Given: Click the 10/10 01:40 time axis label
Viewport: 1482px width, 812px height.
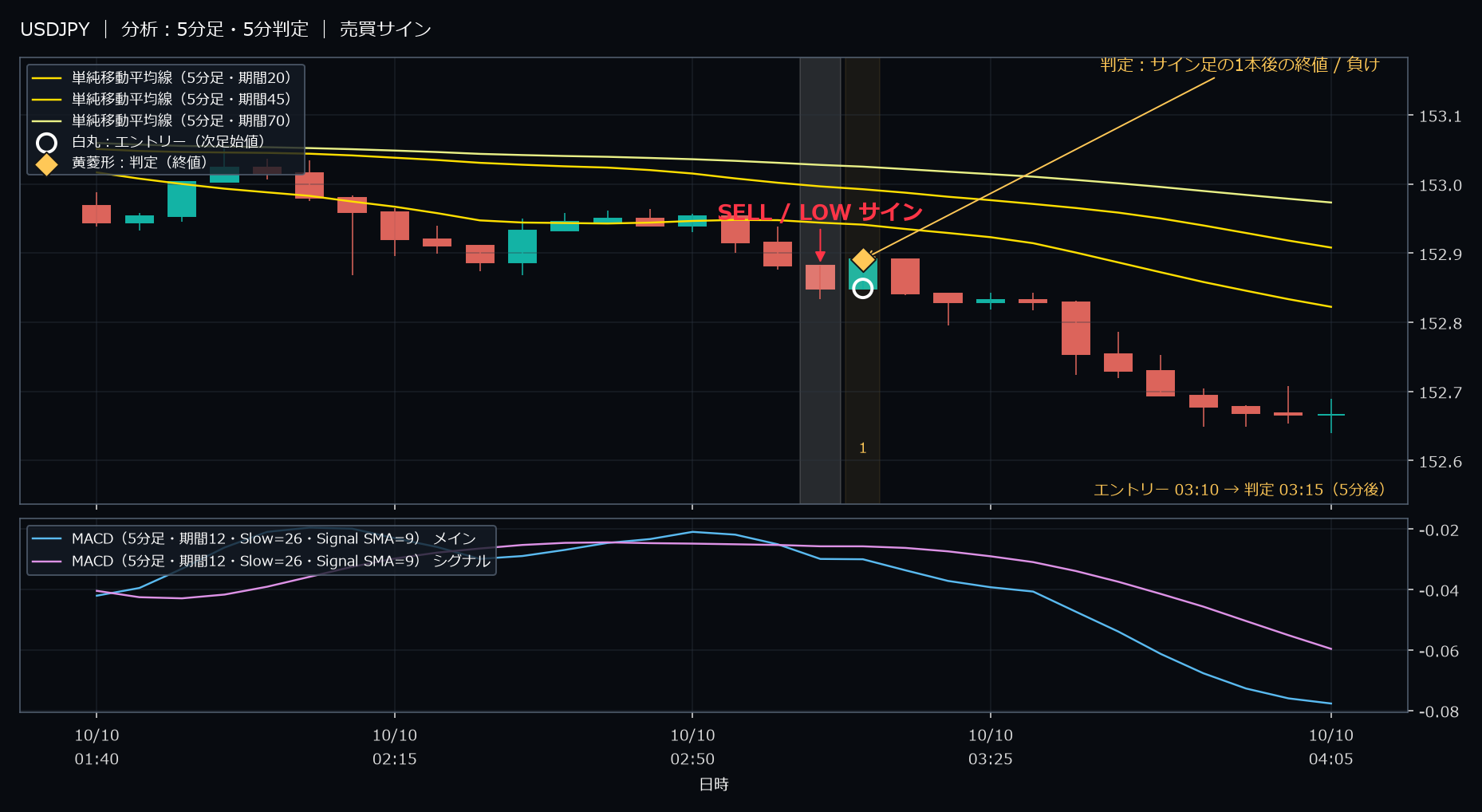Looking at the screenshot, I should click(97, 747).
